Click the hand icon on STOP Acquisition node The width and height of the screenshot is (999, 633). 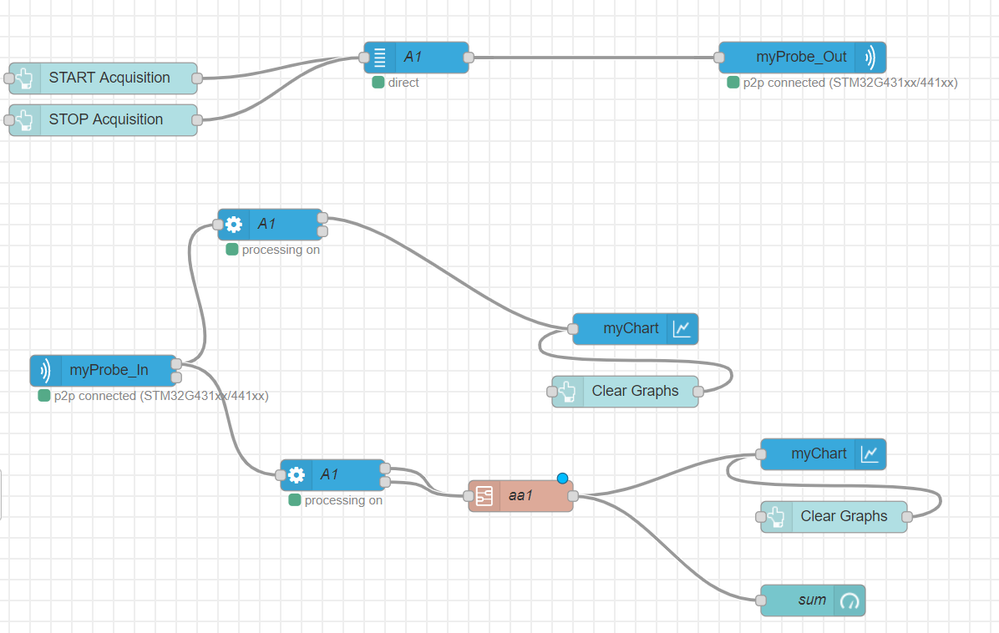(x=24, y=120)
